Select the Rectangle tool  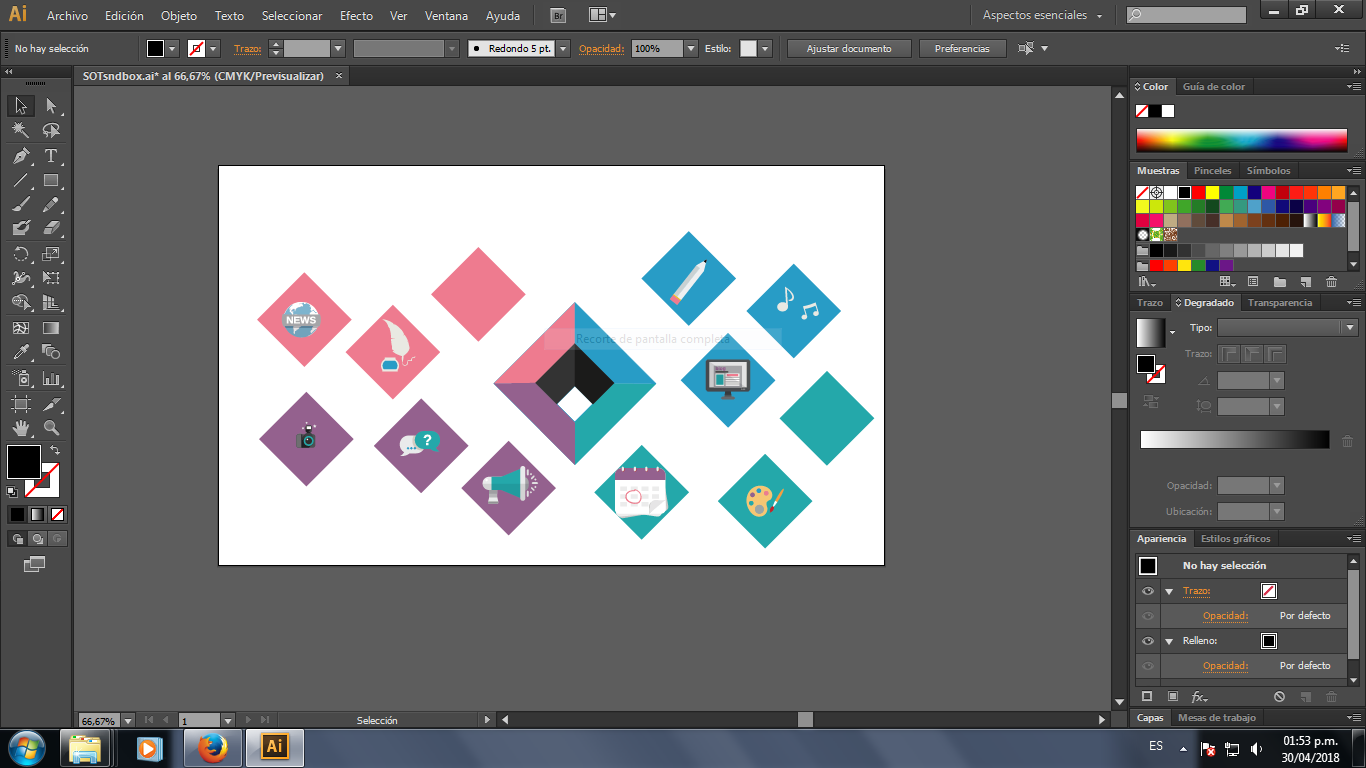[51, 181]
